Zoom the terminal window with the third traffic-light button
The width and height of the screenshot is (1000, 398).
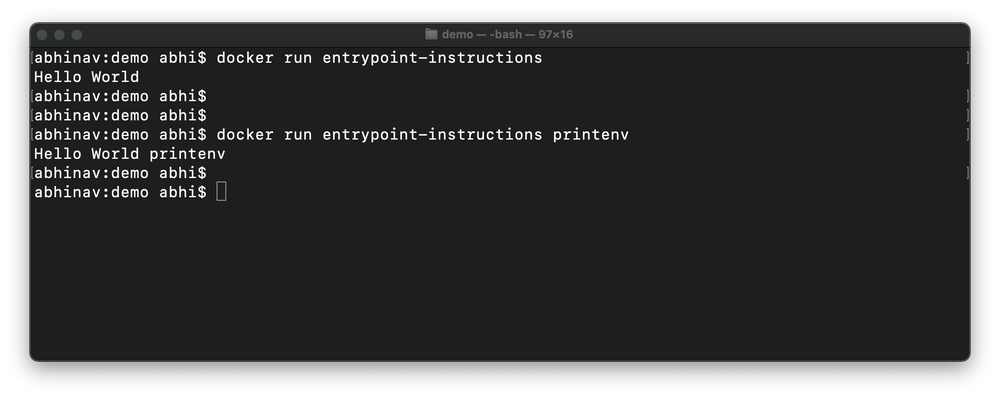click(77, 34)
